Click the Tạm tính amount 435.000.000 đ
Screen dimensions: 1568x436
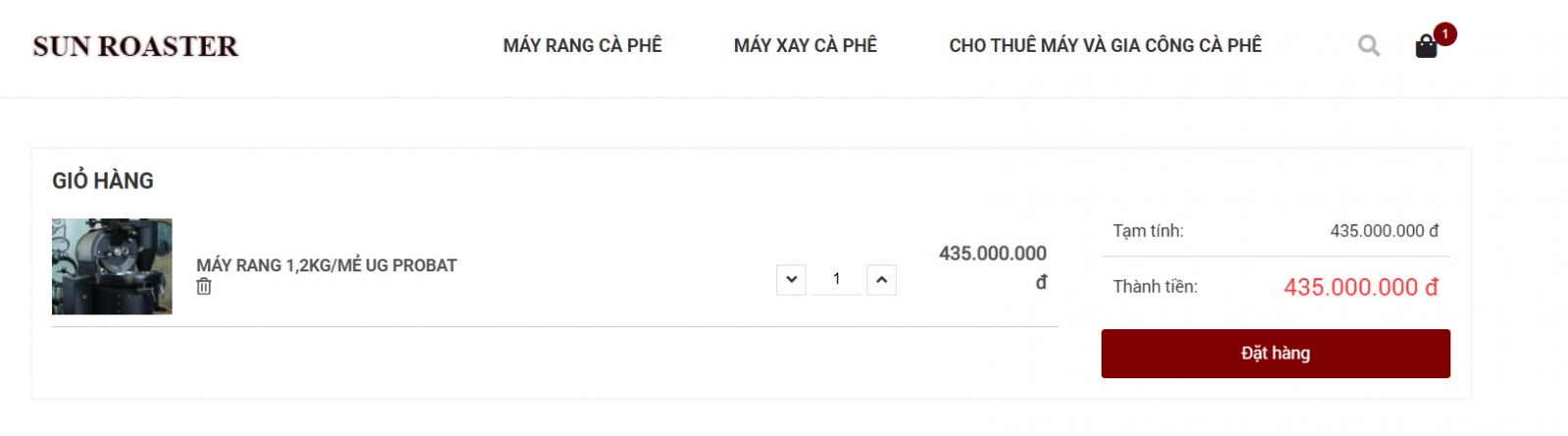[x=1384, y=231]
